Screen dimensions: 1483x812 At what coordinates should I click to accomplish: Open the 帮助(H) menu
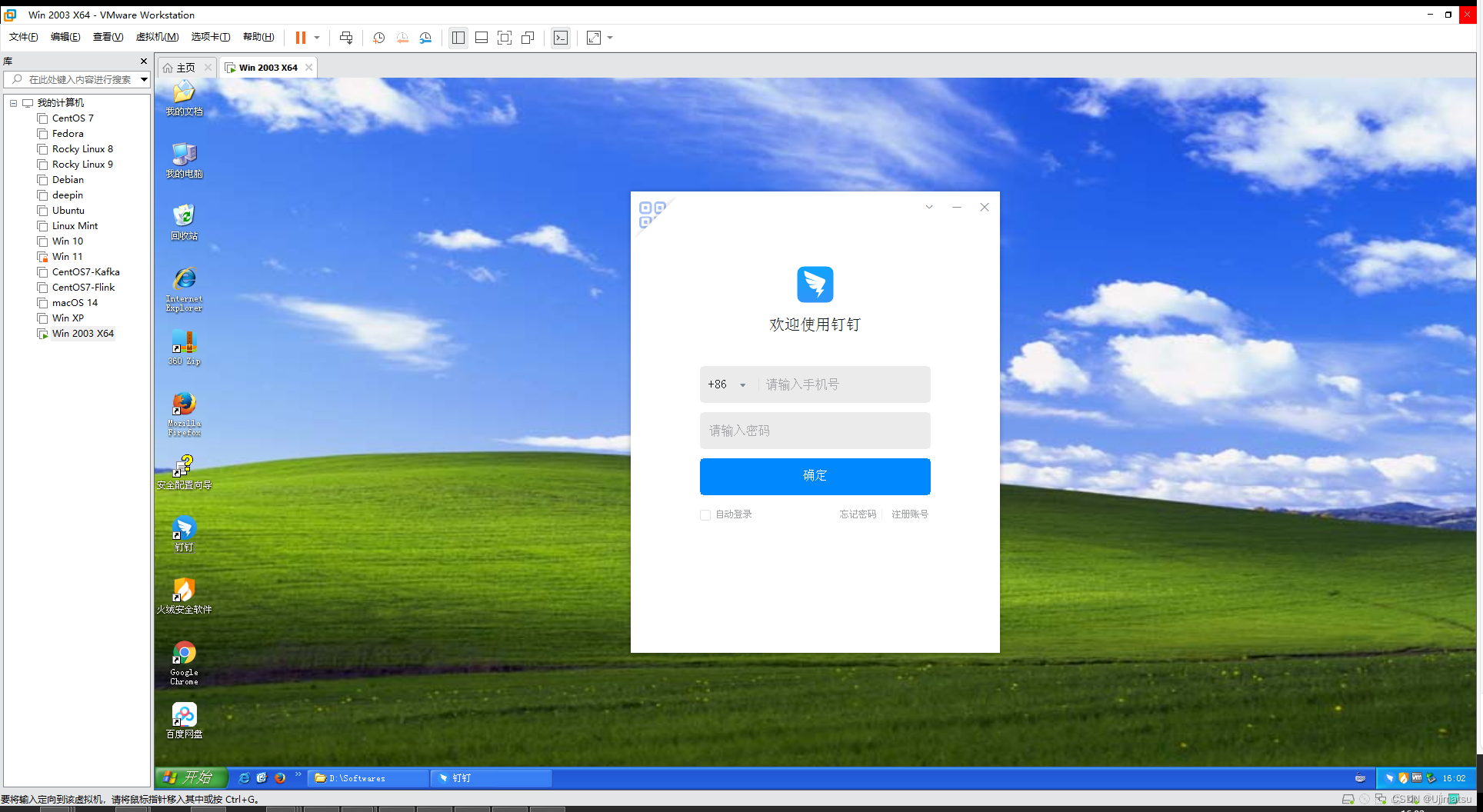point(258,37)
